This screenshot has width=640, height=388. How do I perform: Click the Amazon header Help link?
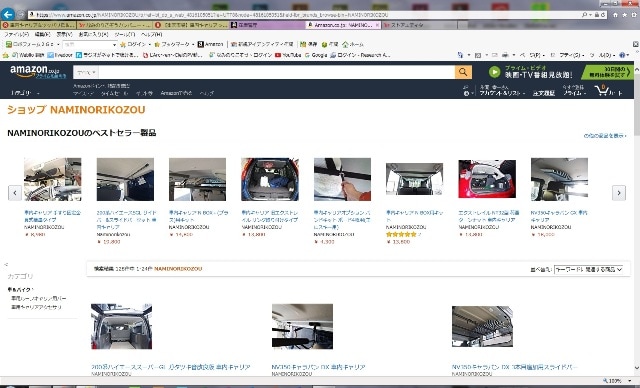click(207, 93)
